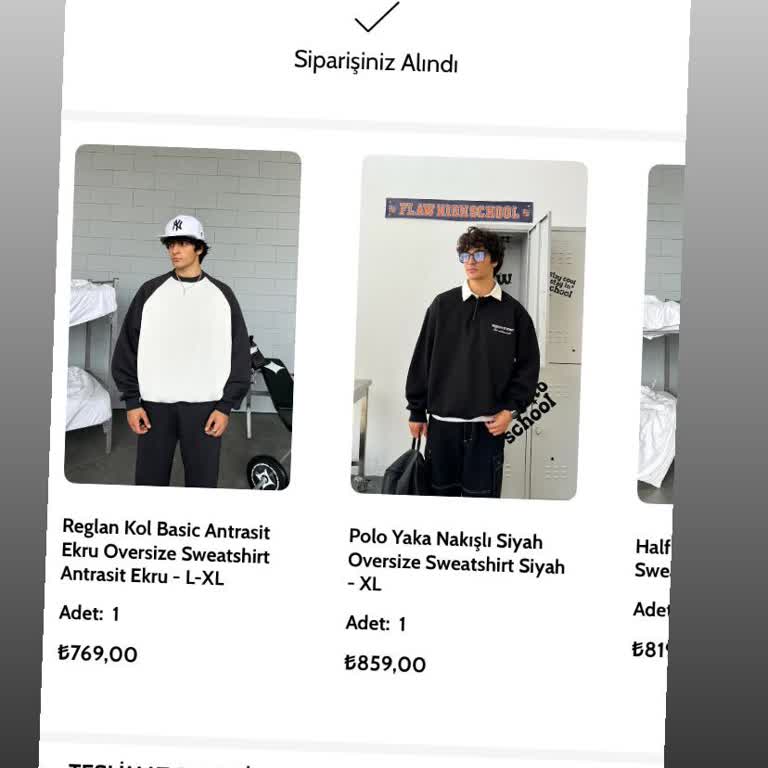Click the Half sweatshirt title on the right
768x768 pixels.
[x=652, y=558]
